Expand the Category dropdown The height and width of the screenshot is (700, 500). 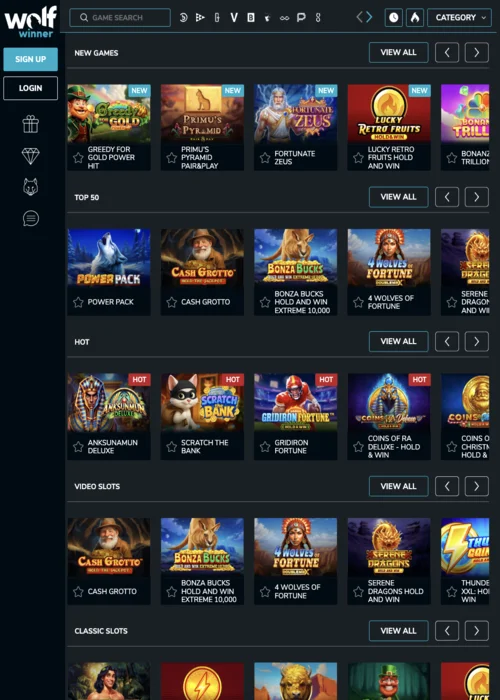(x=459, y=18)
